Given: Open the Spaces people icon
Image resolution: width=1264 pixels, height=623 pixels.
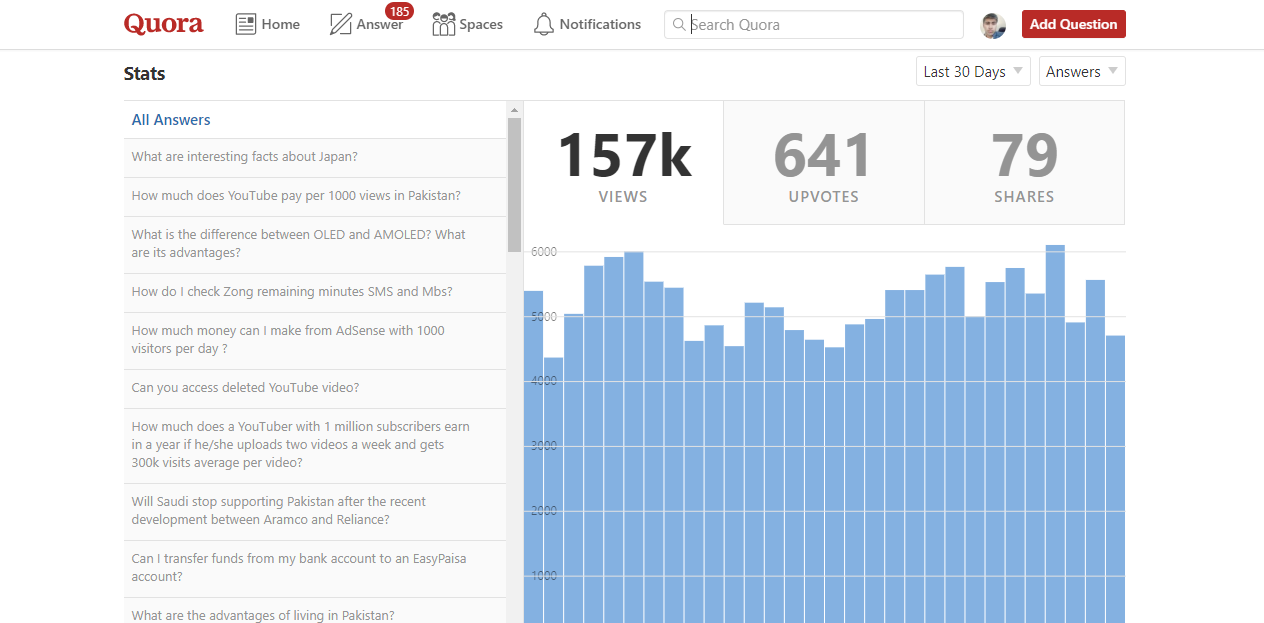Looking at the screenshot, I should [443, 24].
